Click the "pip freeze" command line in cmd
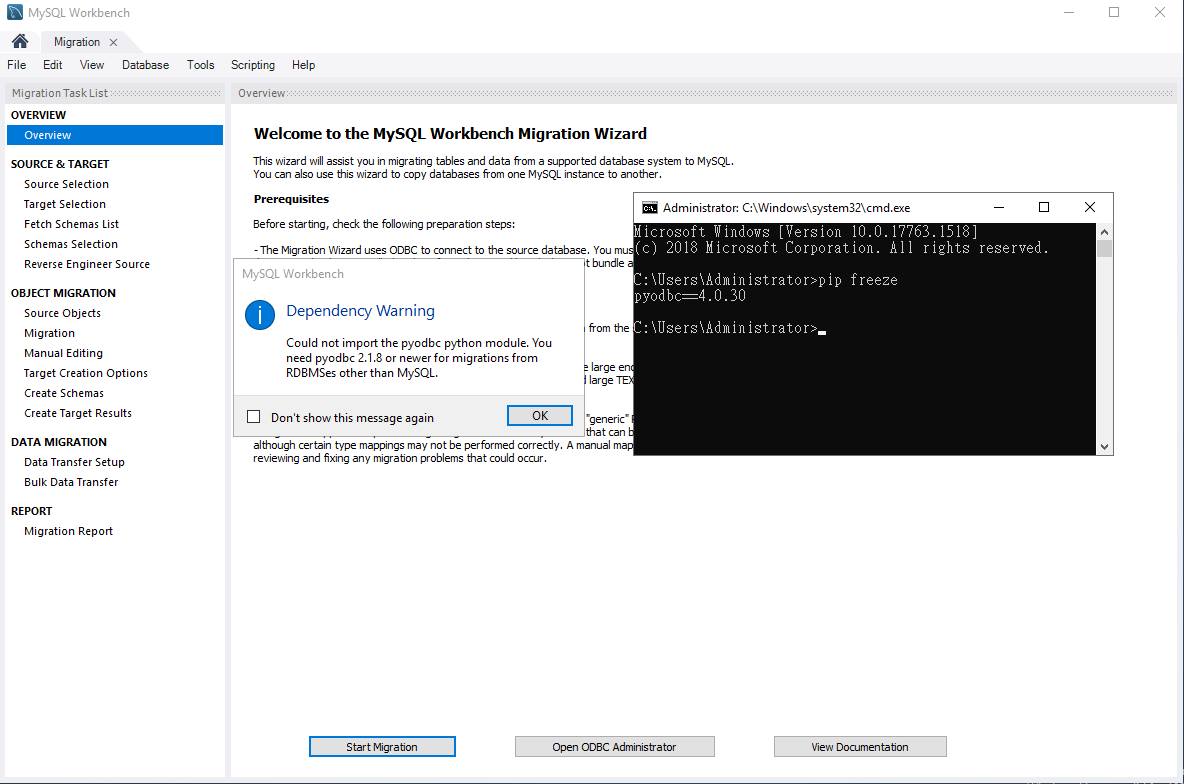The image size is (1184, 784). tap(766, 280)
